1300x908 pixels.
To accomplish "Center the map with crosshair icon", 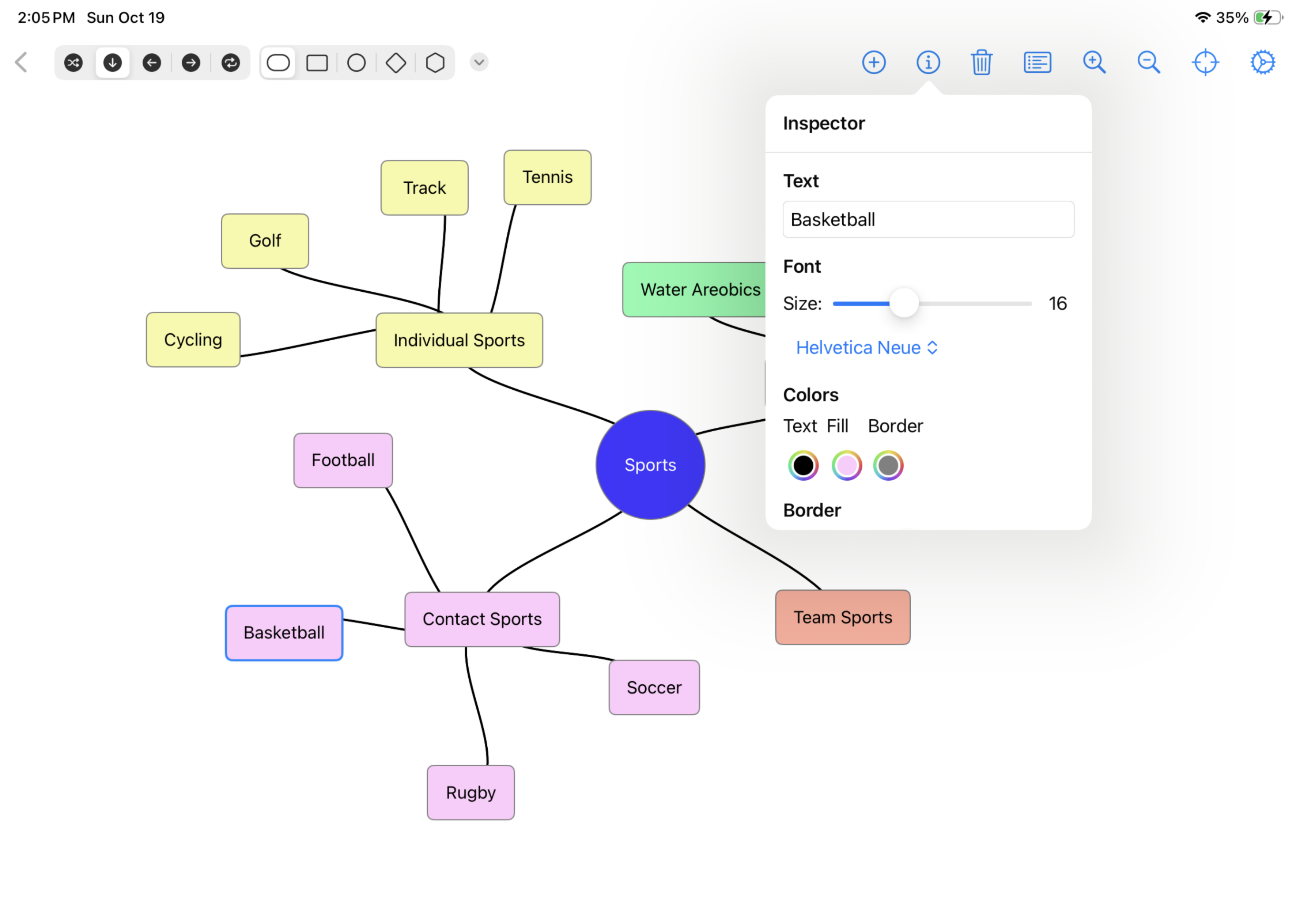I will tap(1205, 62).
